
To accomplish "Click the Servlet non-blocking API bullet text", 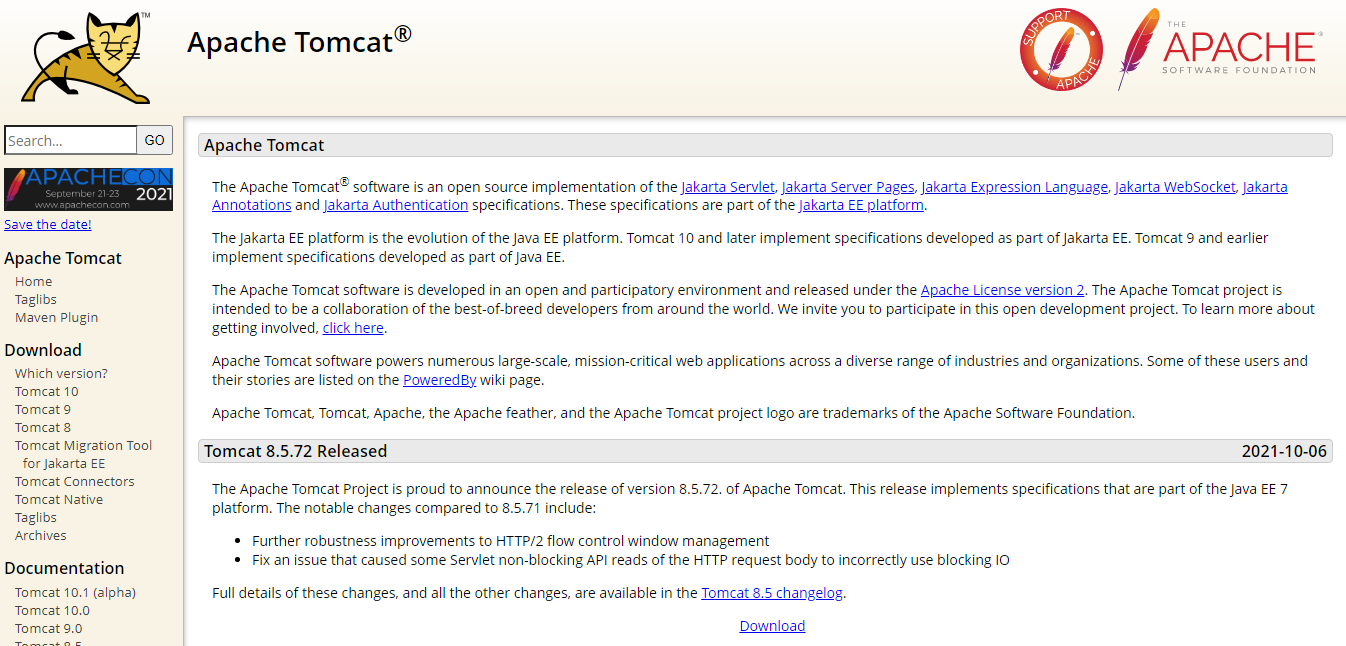I will (x=631, y=560).
